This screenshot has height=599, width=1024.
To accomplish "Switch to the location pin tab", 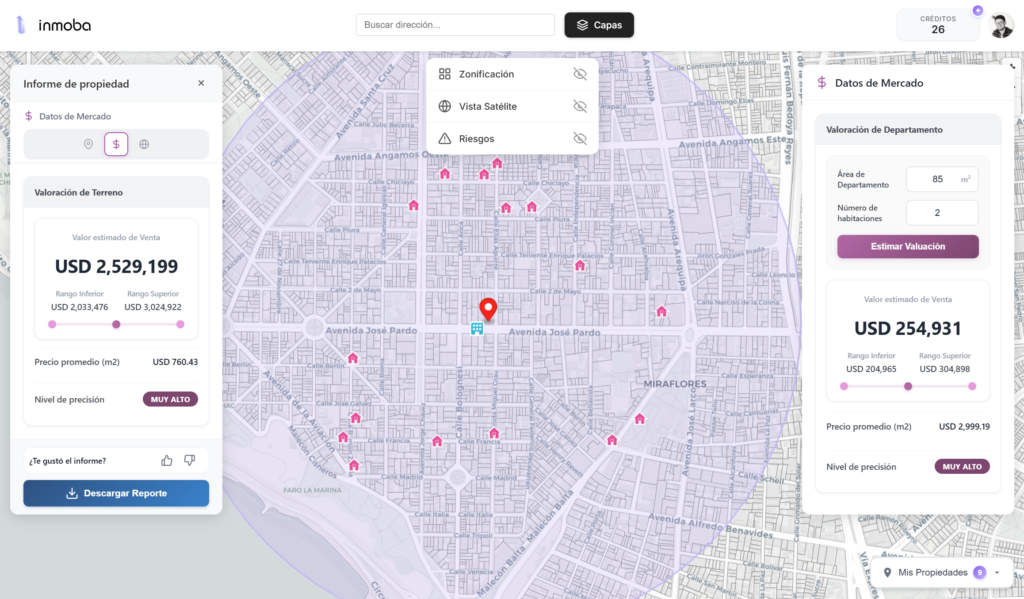I will tap(88, 145).
